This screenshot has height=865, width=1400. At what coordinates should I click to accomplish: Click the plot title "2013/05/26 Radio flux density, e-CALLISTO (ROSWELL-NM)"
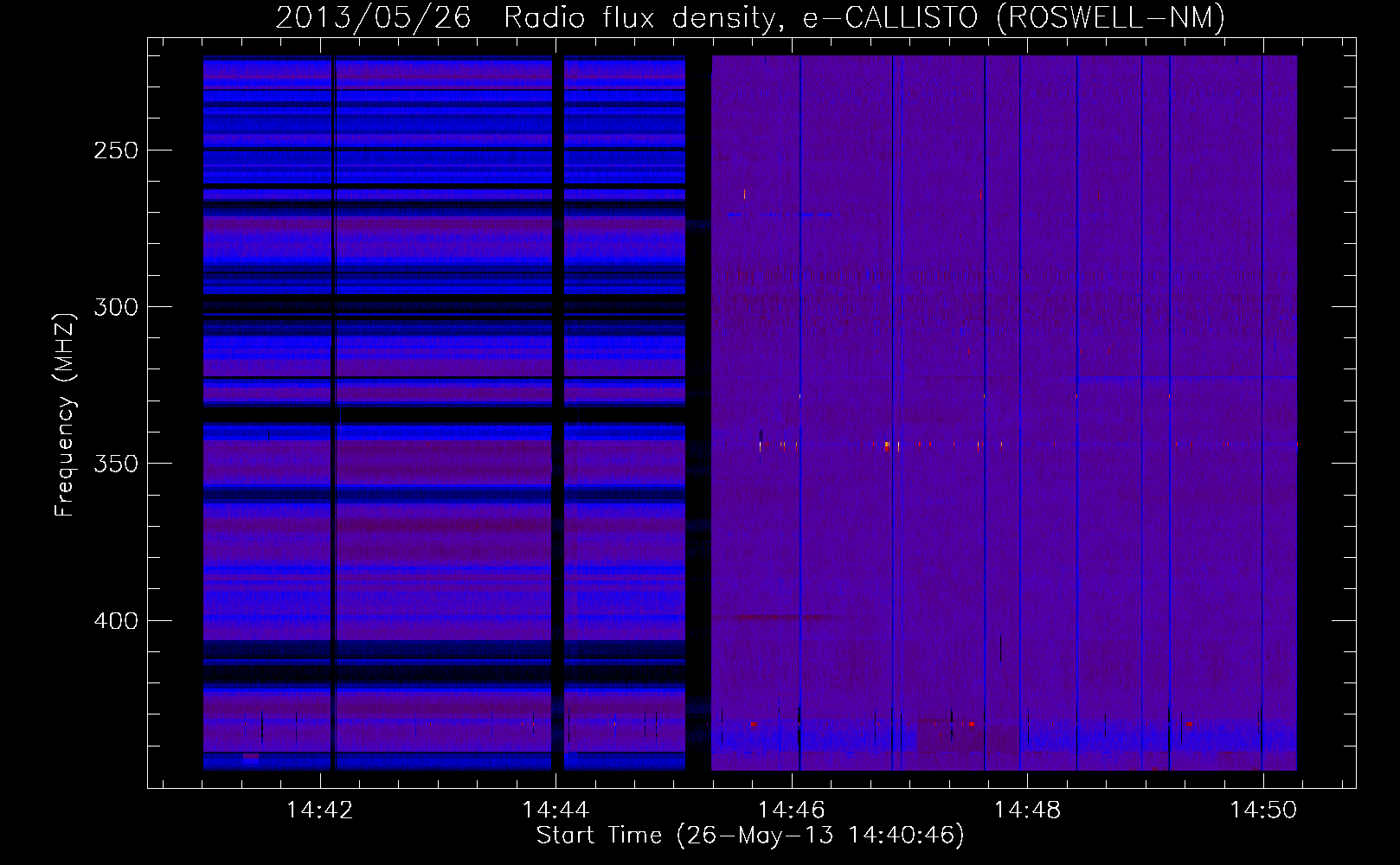[x=750, y=17]
